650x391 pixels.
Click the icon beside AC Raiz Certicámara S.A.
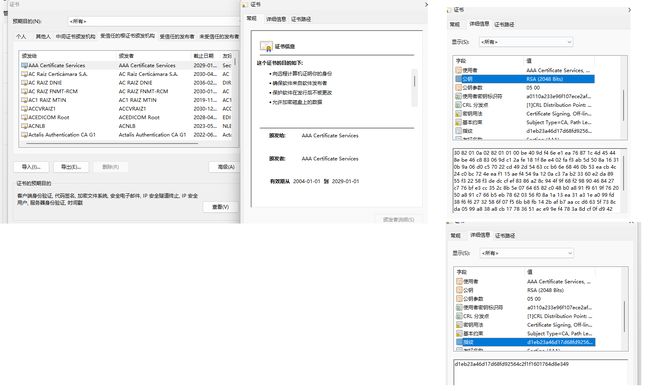coord(24,74)
